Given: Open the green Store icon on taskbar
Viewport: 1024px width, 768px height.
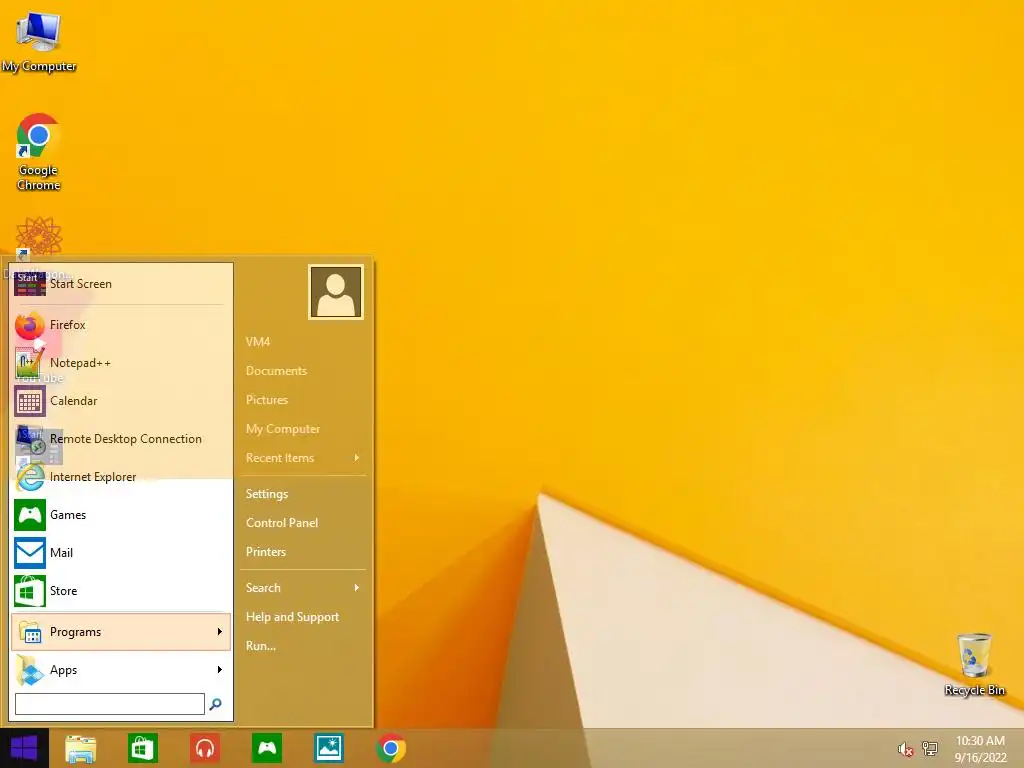Looking at the screenshot, I should click(142, 748).
